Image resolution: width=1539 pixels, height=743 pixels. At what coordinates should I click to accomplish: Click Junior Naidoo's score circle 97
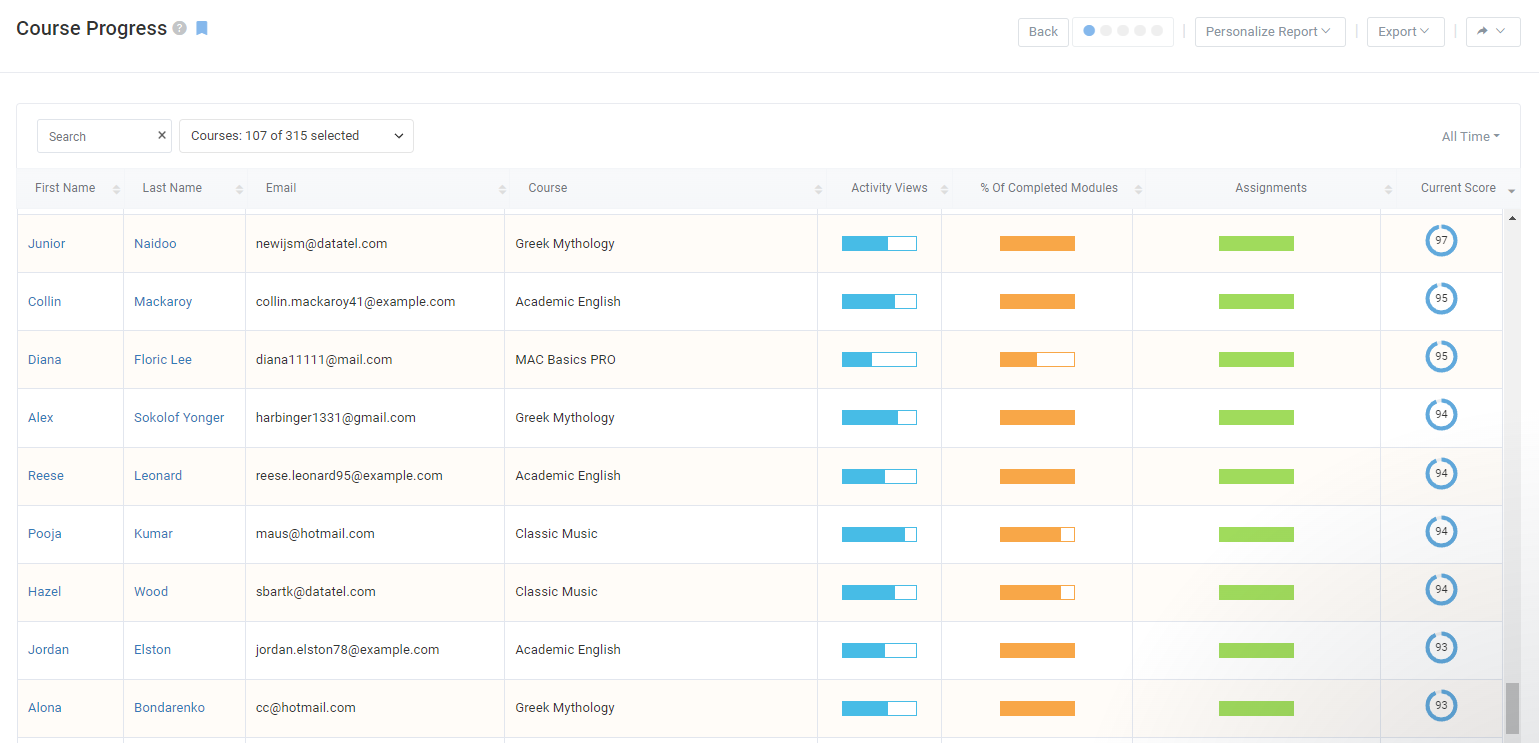1441,241
